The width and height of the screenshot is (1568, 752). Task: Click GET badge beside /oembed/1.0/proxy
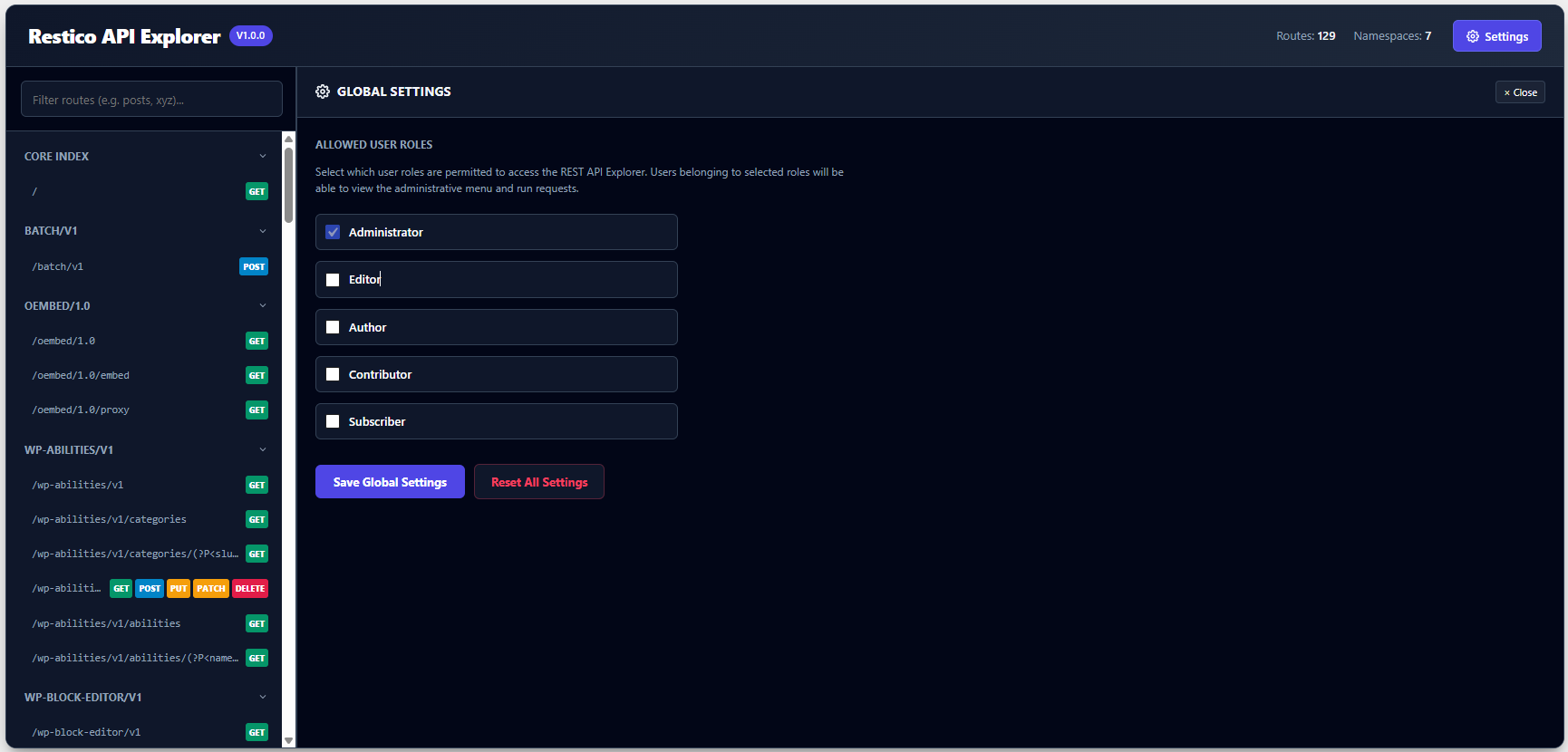(x=257, y=410)
